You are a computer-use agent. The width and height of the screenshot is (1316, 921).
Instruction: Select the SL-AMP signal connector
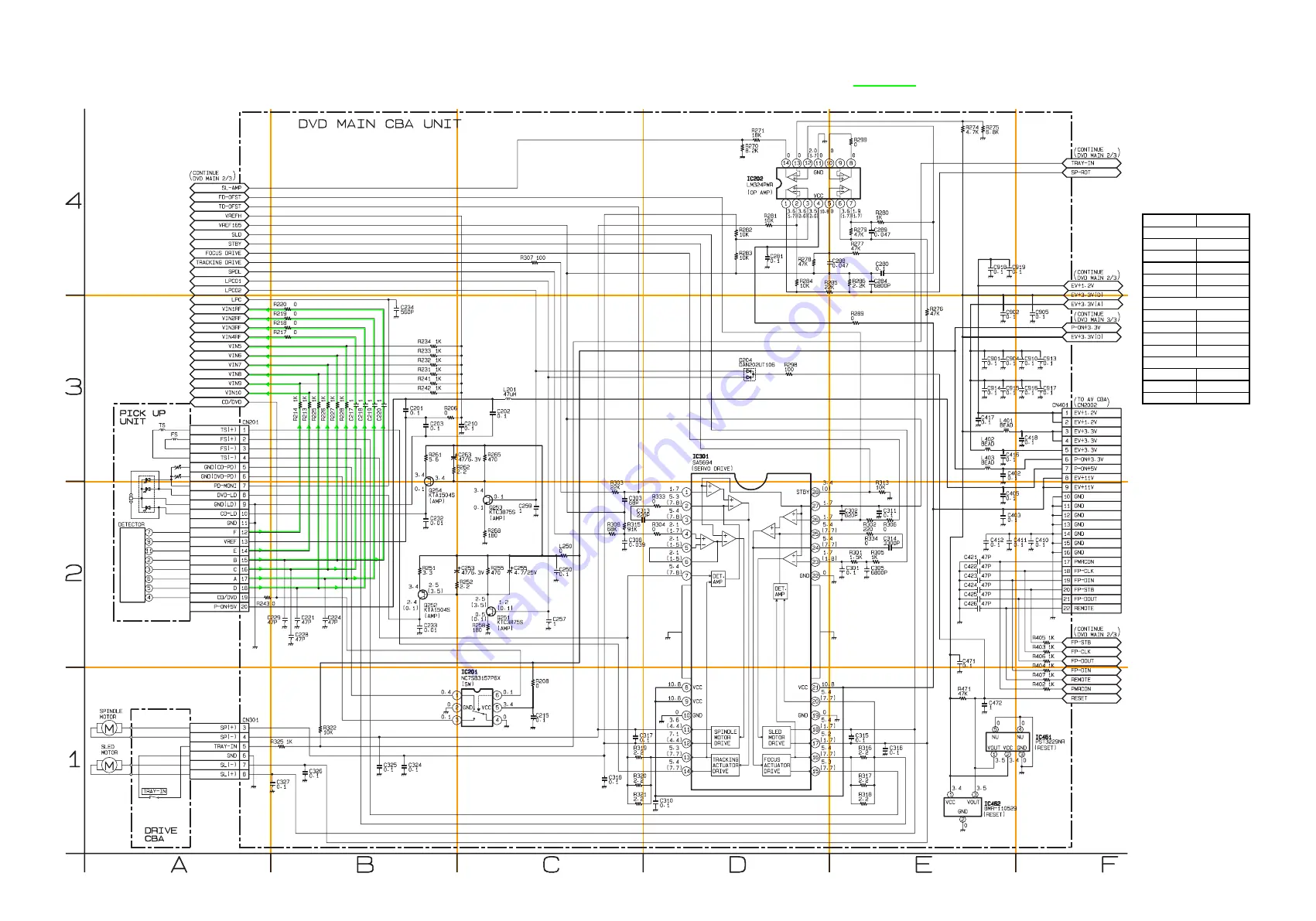tap(219, 188)
